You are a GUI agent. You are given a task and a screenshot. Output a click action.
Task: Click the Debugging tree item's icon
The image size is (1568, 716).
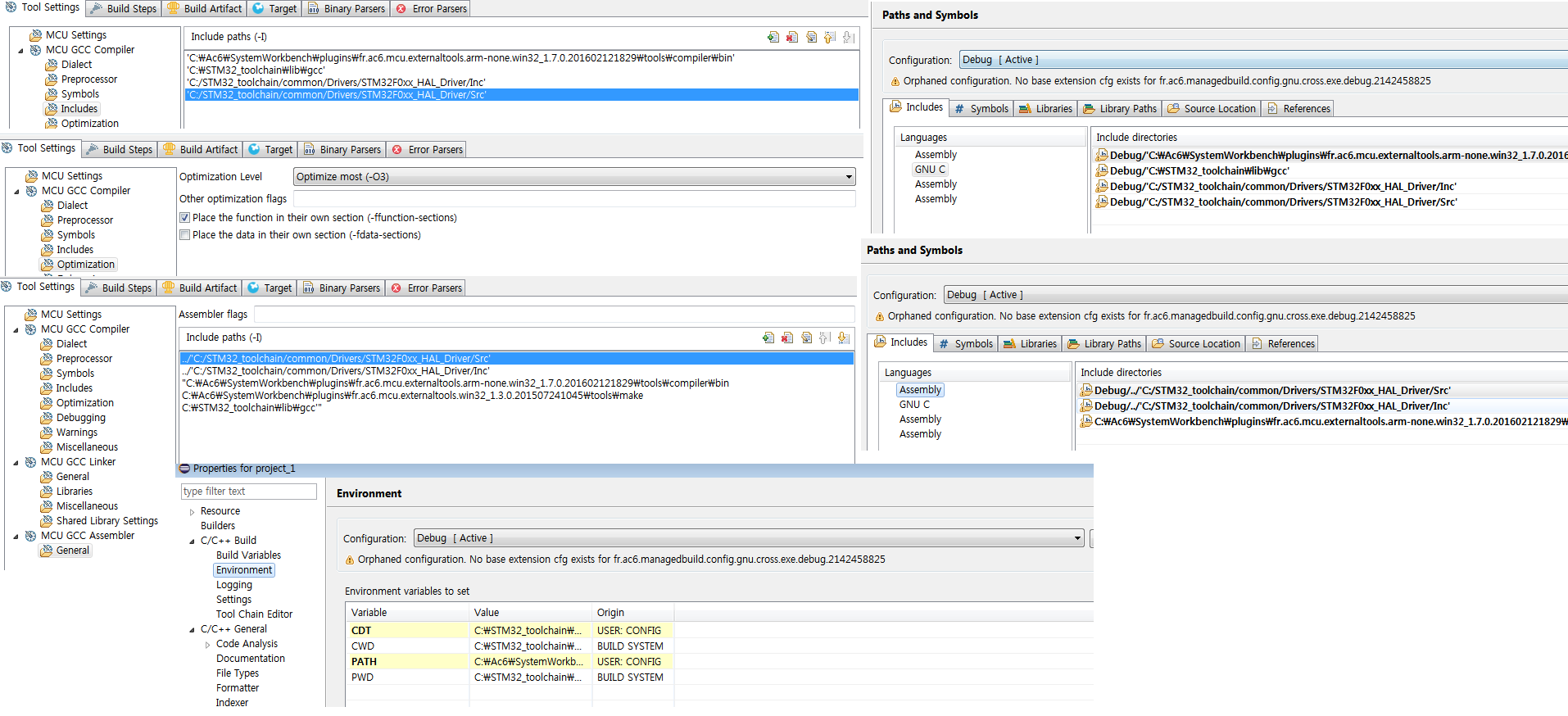(47, 418)
